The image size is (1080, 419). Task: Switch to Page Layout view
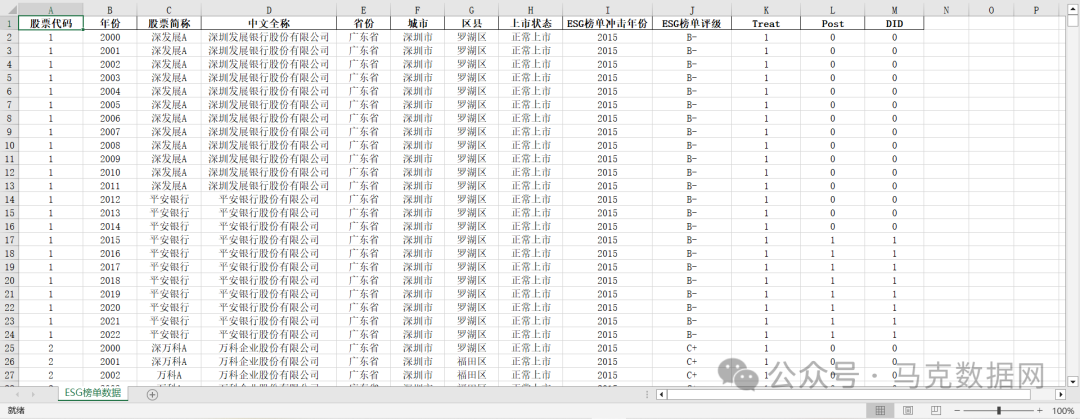pyautogui.click(x=906, y=411)
